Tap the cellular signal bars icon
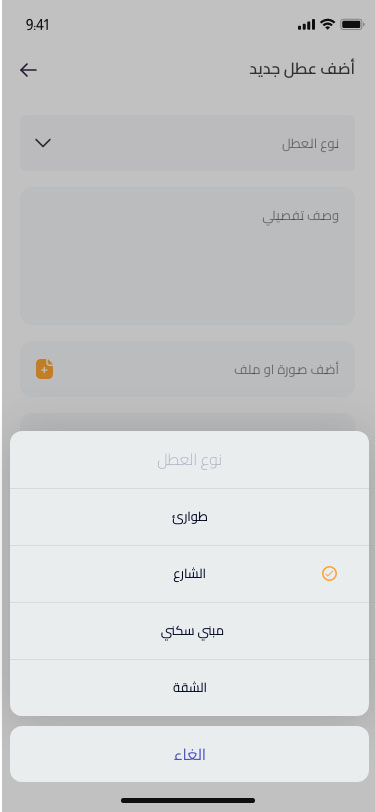Screen dimensions: 375x812 point(306,24)
